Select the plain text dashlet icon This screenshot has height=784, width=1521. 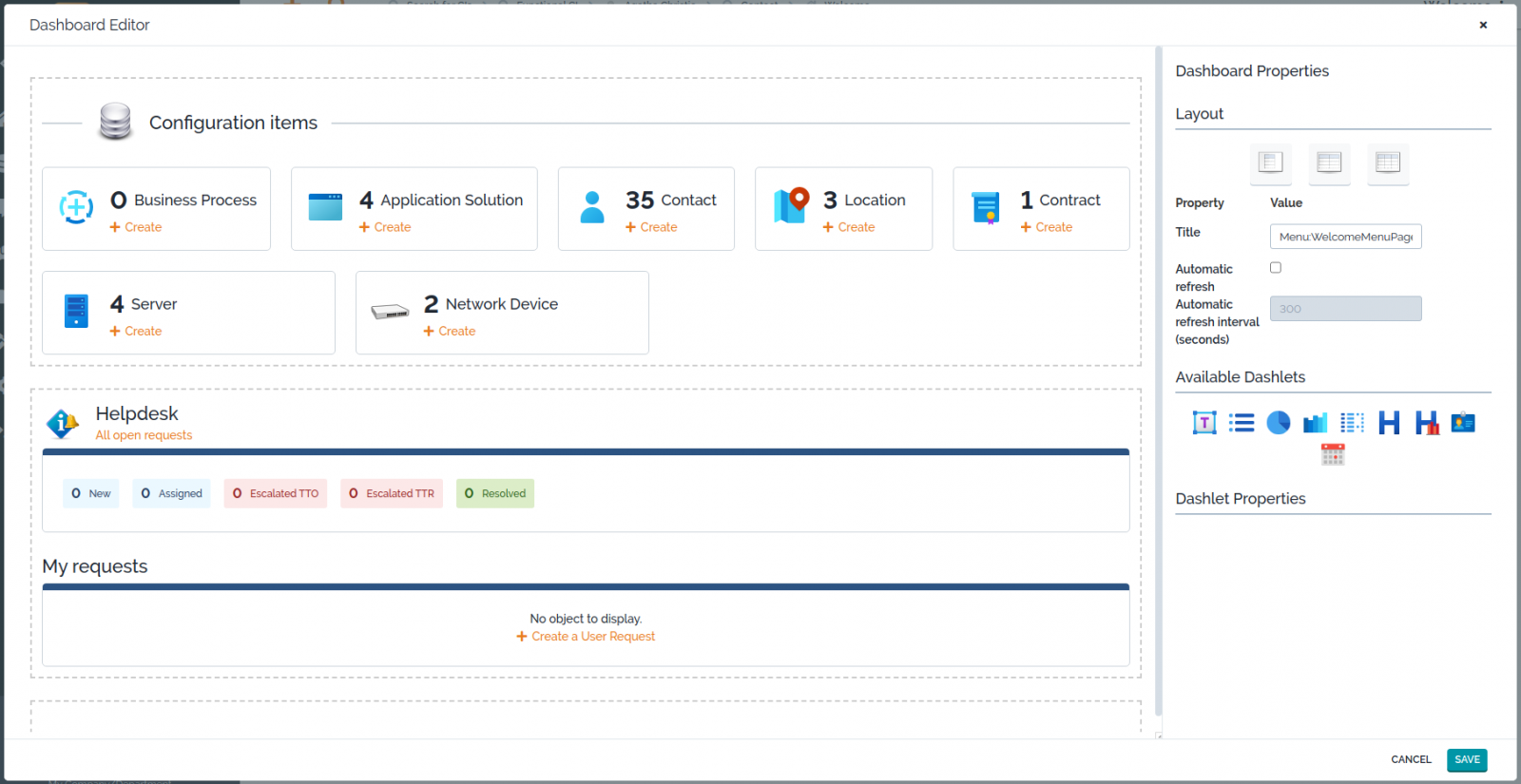(1203, 423)
